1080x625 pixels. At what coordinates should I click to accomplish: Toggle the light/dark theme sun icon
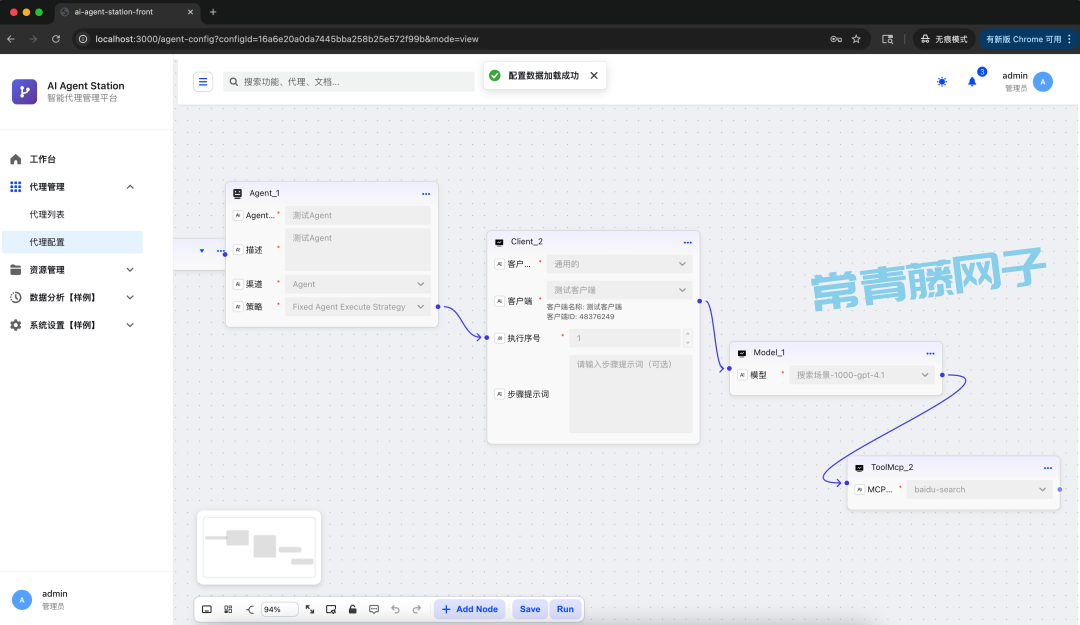[x=942, y=82]
